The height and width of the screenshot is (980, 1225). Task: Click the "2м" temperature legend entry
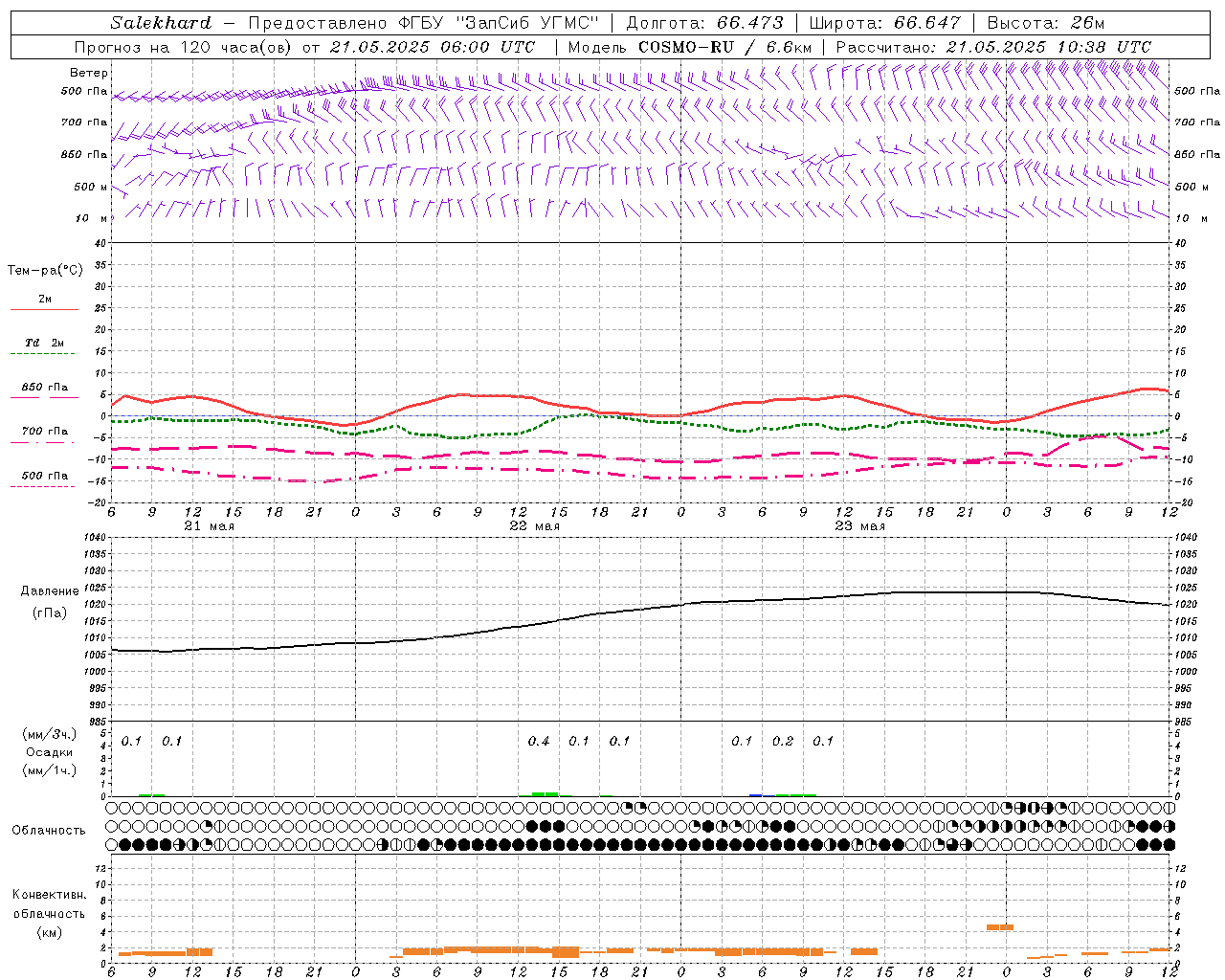[x=45, y=299]
